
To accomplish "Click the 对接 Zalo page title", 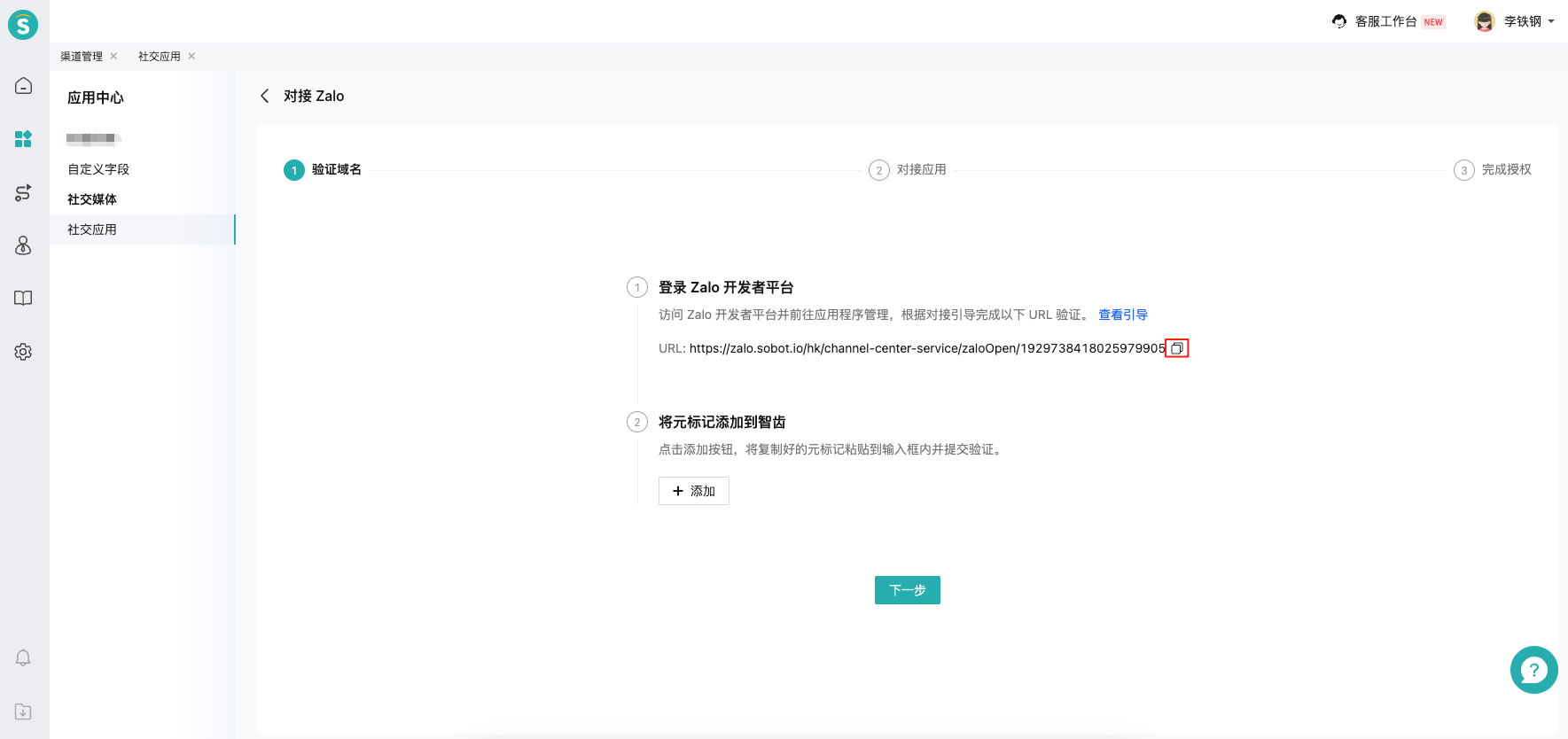I will [x=314, y=96].
